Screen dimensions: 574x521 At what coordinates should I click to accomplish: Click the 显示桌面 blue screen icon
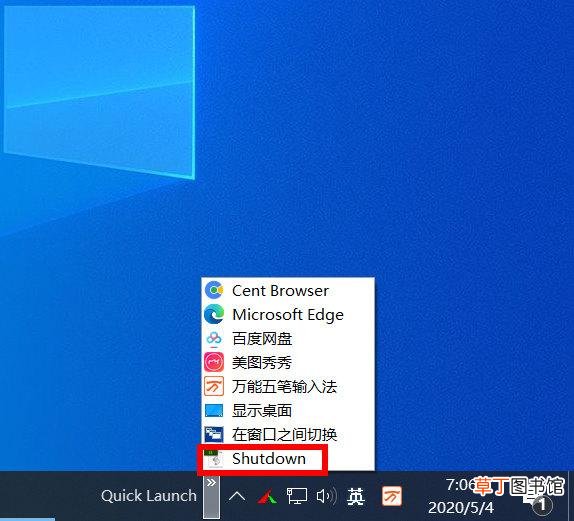click(214, 410)
